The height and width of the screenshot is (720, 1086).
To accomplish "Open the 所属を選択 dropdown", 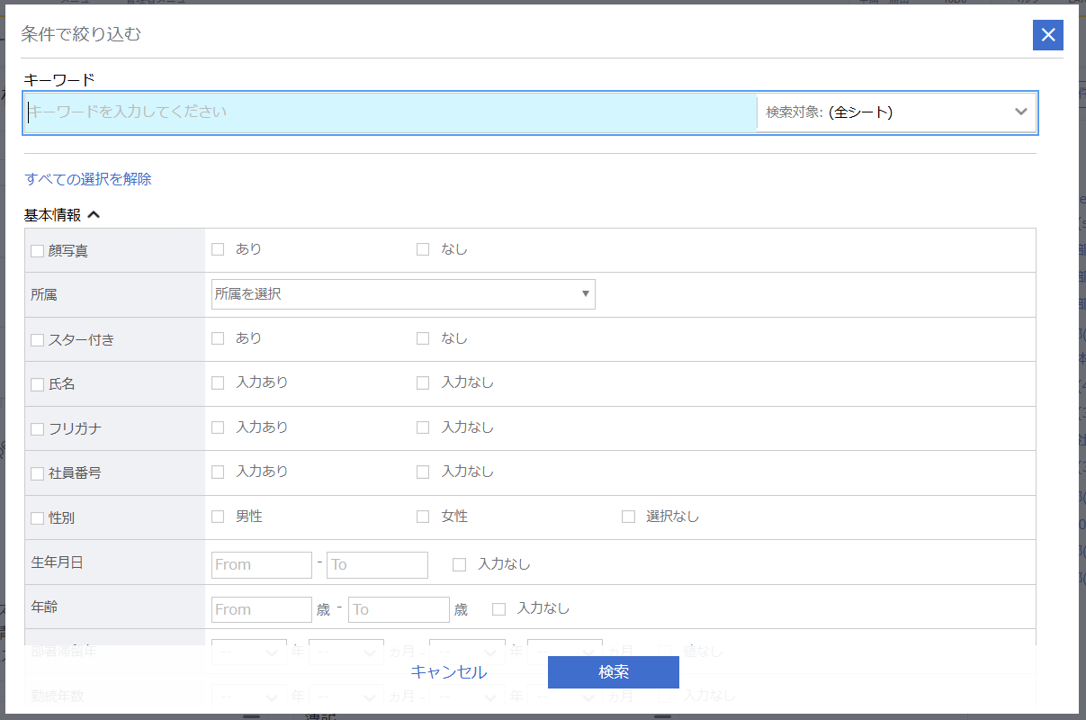I will click(402, 293).
